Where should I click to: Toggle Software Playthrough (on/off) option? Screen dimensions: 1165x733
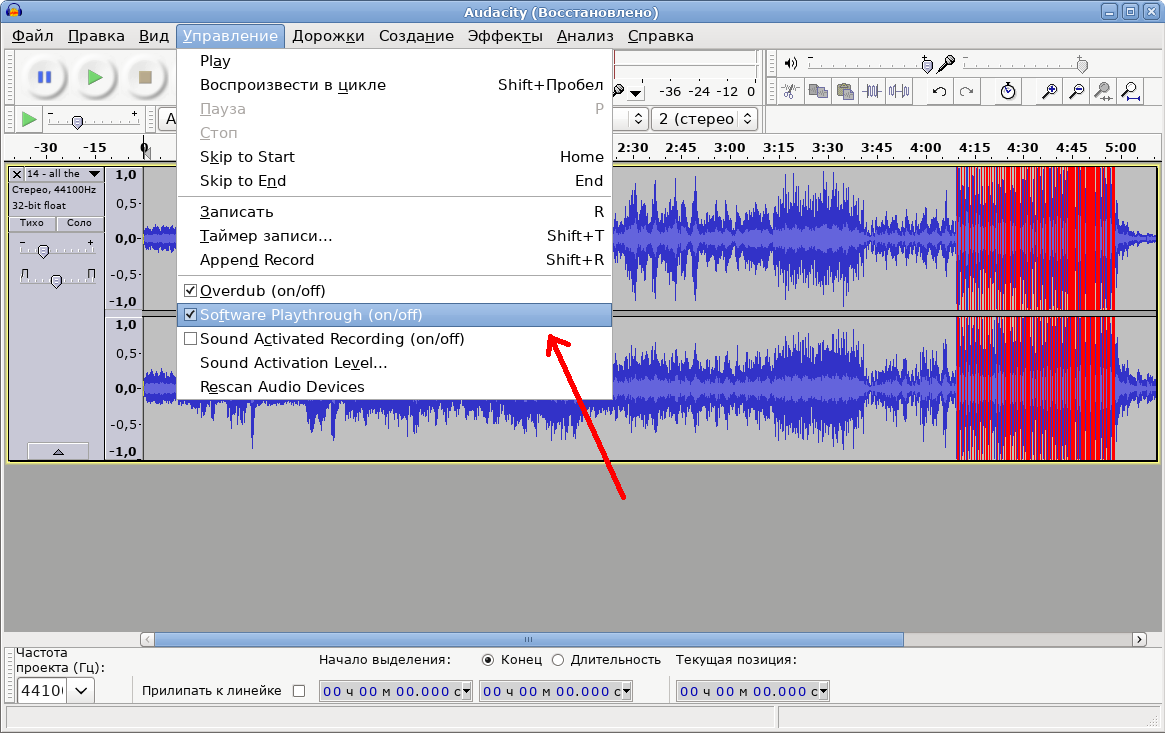click(x=394, y=315)
